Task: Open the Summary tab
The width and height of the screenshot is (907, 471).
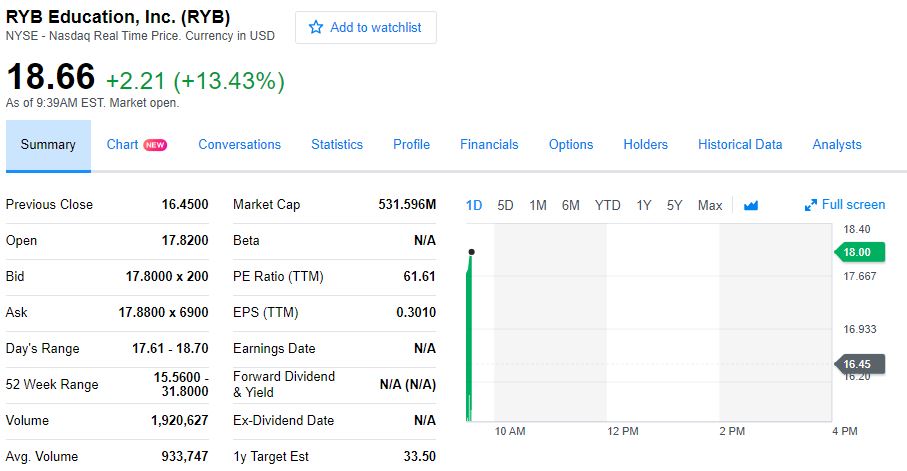Action: [48, 145]
